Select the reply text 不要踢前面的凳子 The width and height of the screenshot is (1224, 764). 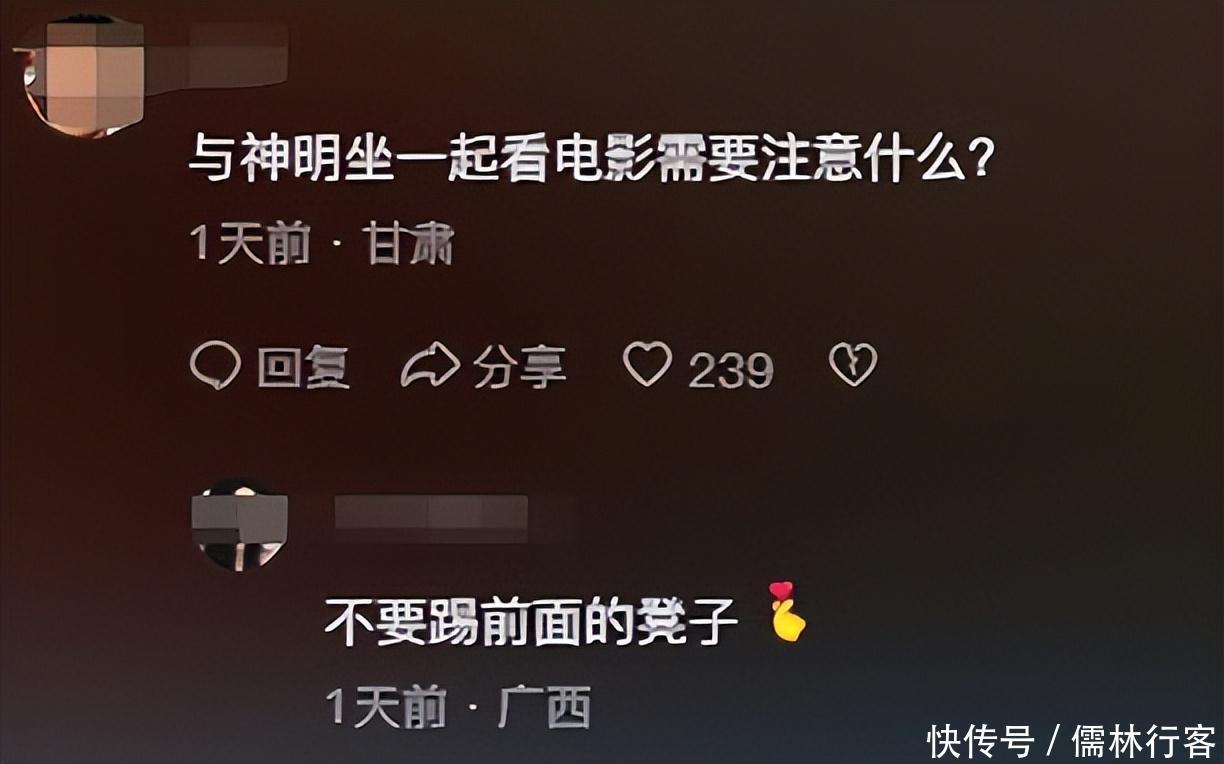pos(531,625)
